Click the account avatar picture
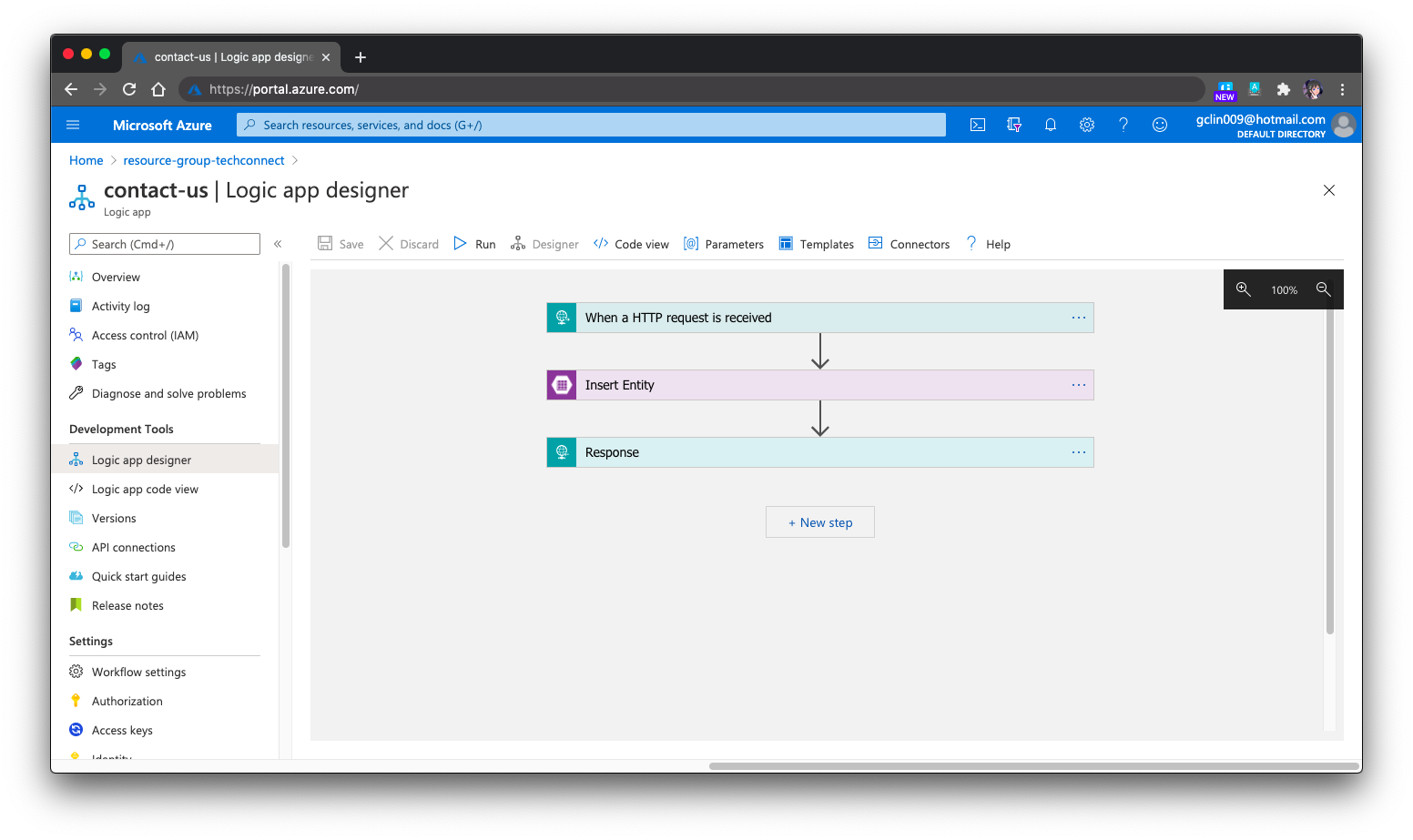This screenshot has width=1413, height=840. 1344,125
